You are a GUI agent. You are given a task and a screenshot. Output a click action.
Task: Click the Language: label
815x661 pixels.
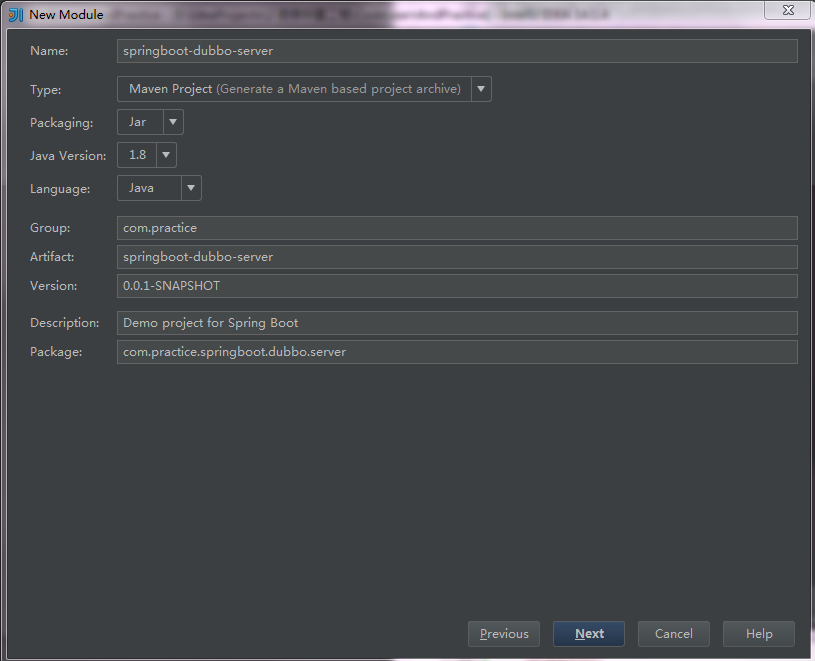[60, 189]
